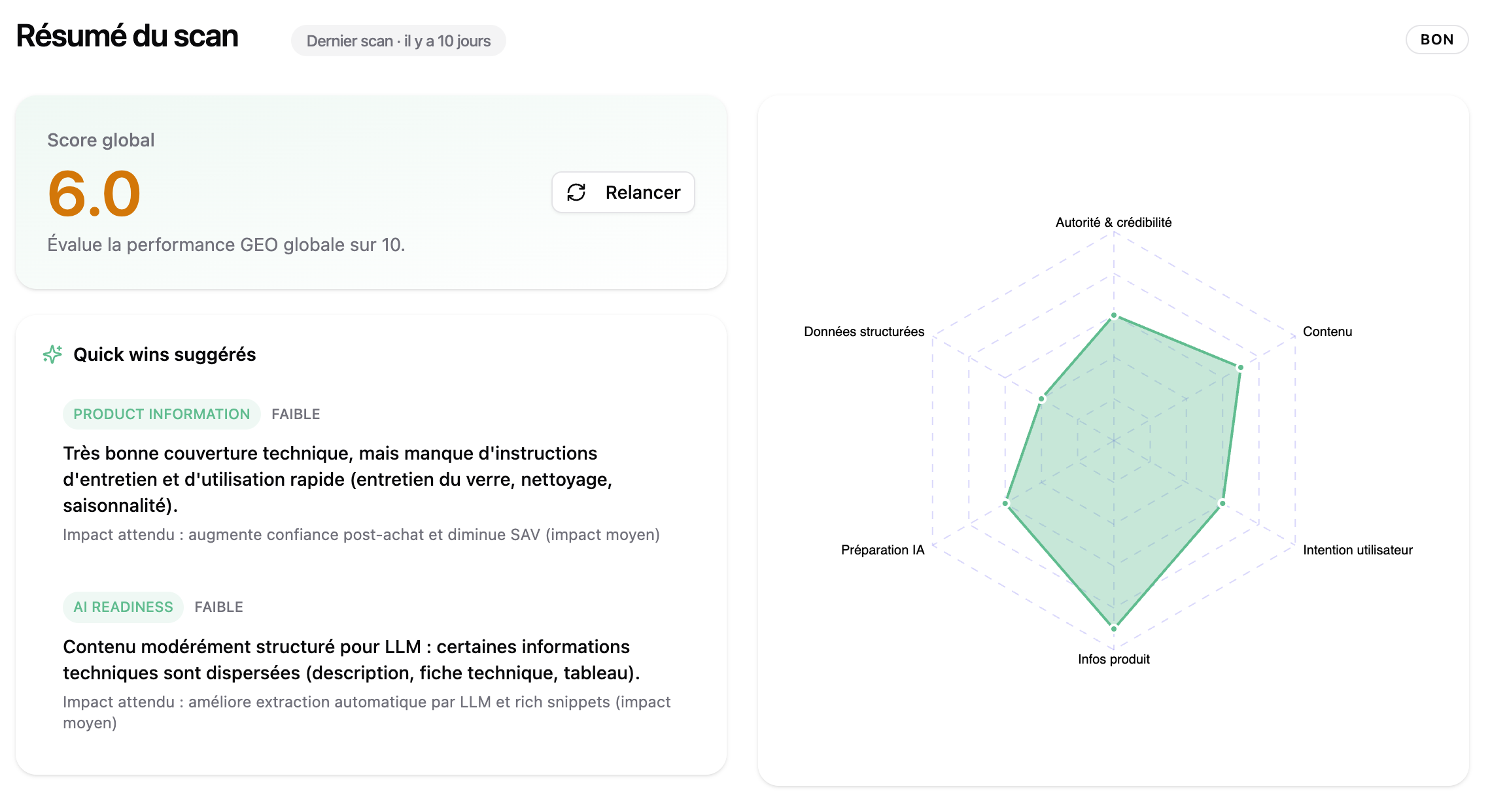Select the Résumé du scan heading
This screenshot has width=1490, height=812.
[127, 37]
